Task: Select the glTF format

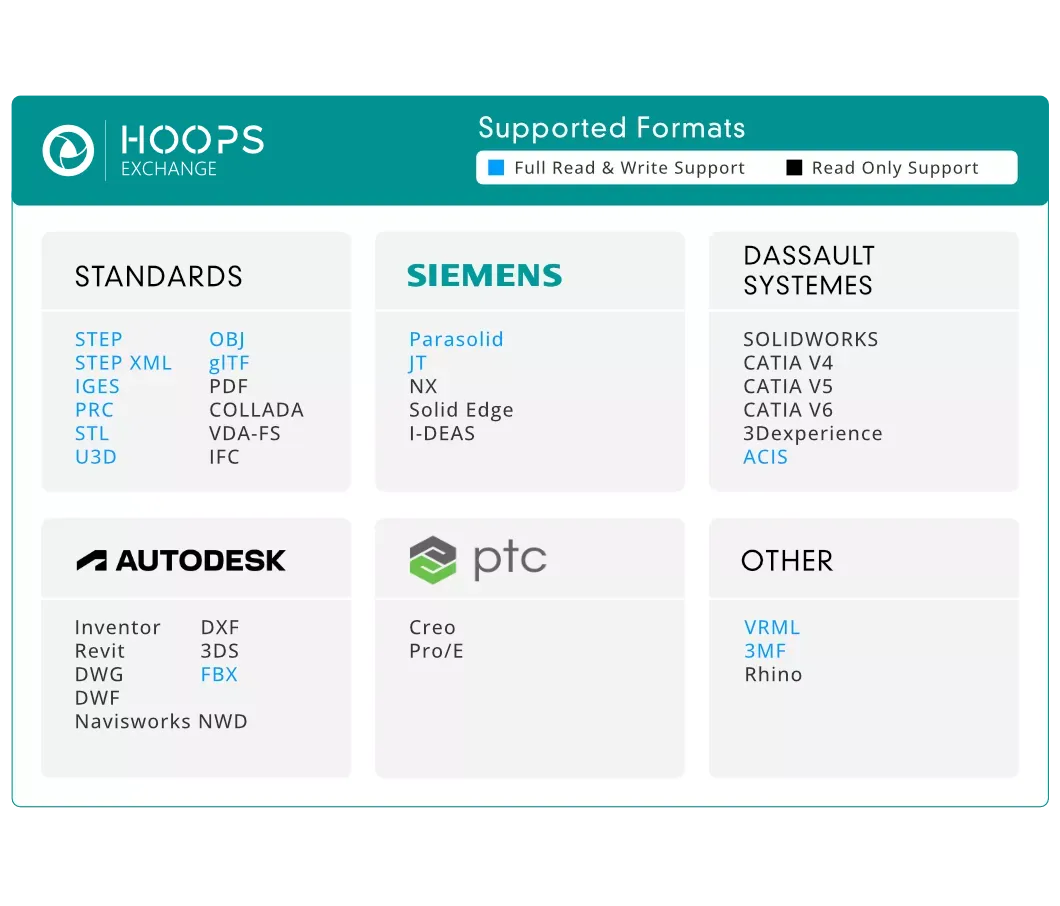Action: pyautogui.click(x=229, y=364)
